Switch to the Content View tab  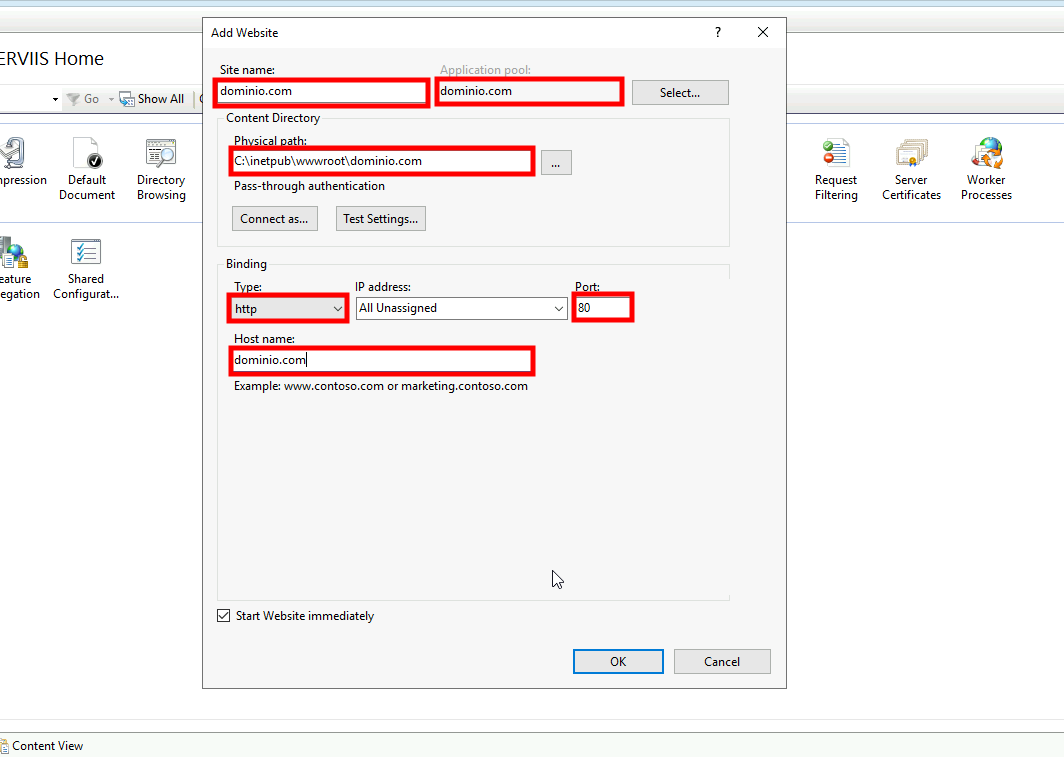pyautogui.click(x=41, y=745)
